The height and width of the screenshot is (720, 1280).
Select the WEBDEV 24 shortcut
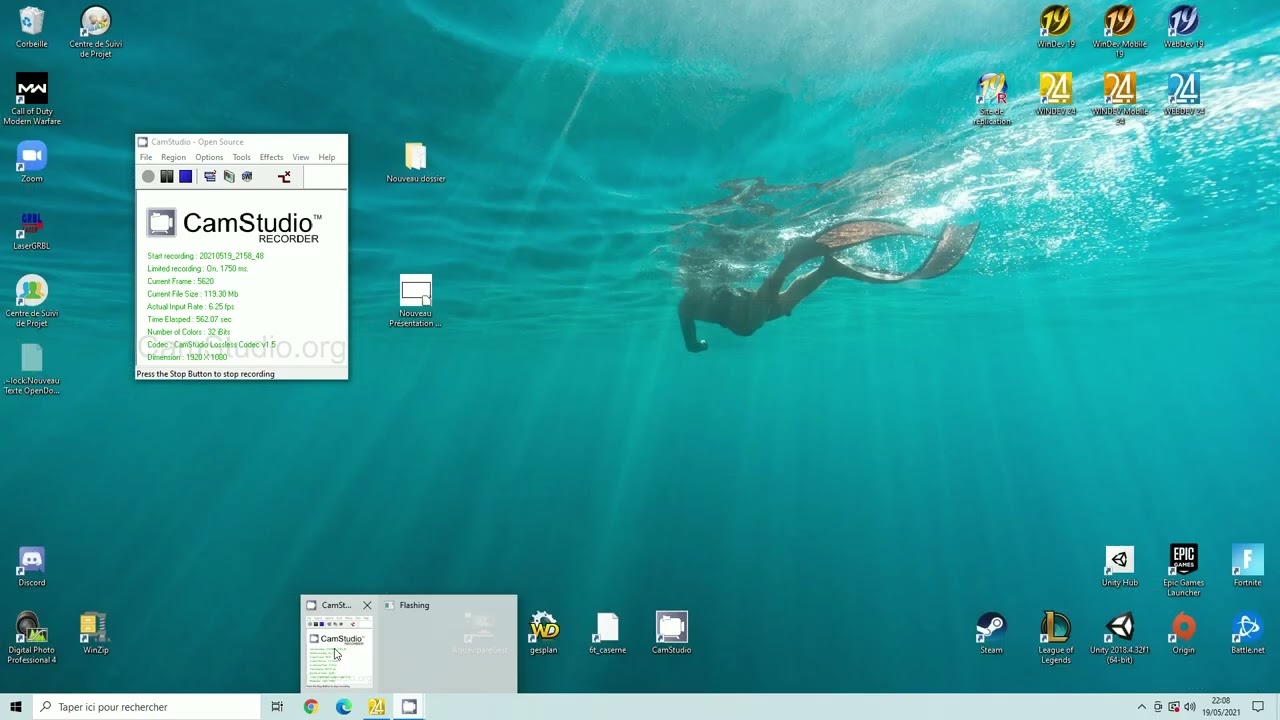point(1184,95)
